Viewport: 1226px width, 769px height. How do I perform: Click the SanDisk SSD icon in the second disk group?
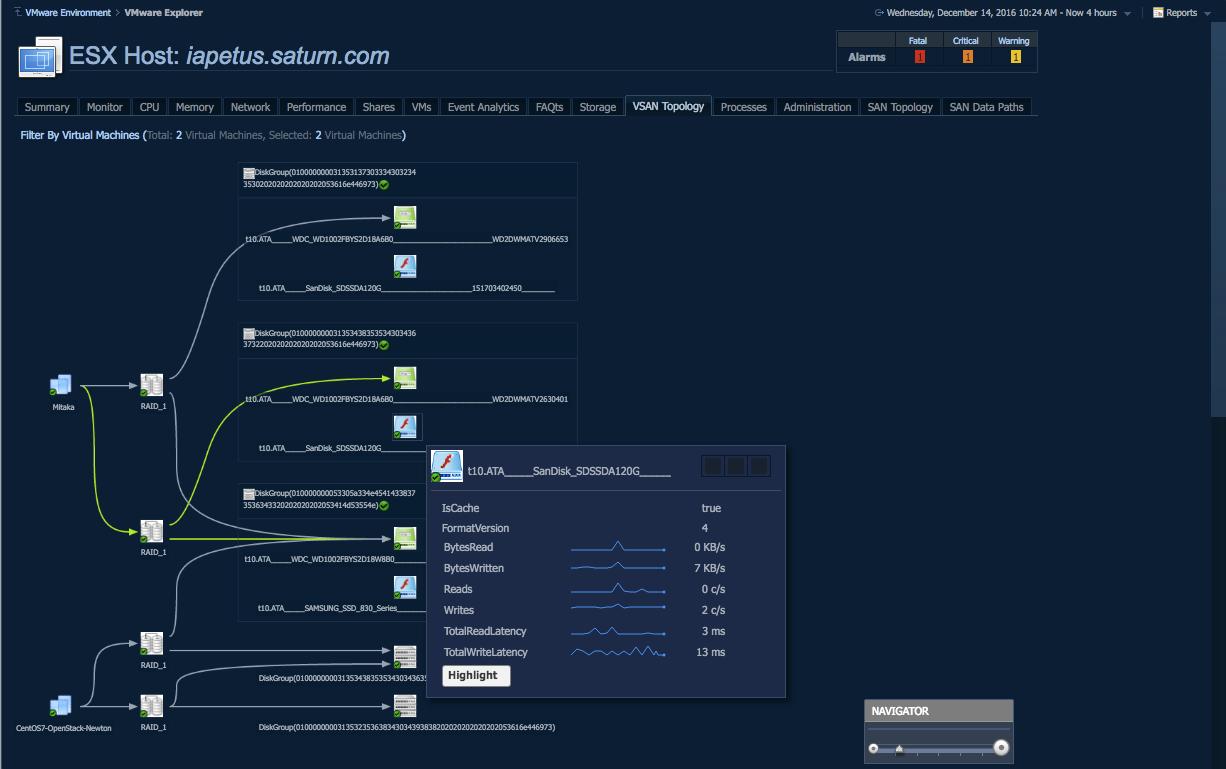[x=405, y=427]
